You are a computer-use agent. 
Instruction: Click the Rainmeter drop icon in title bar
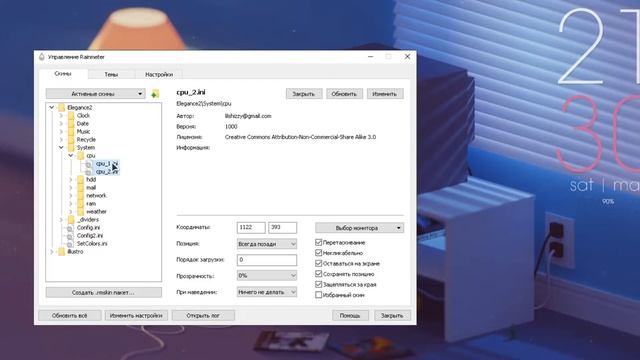42,57
